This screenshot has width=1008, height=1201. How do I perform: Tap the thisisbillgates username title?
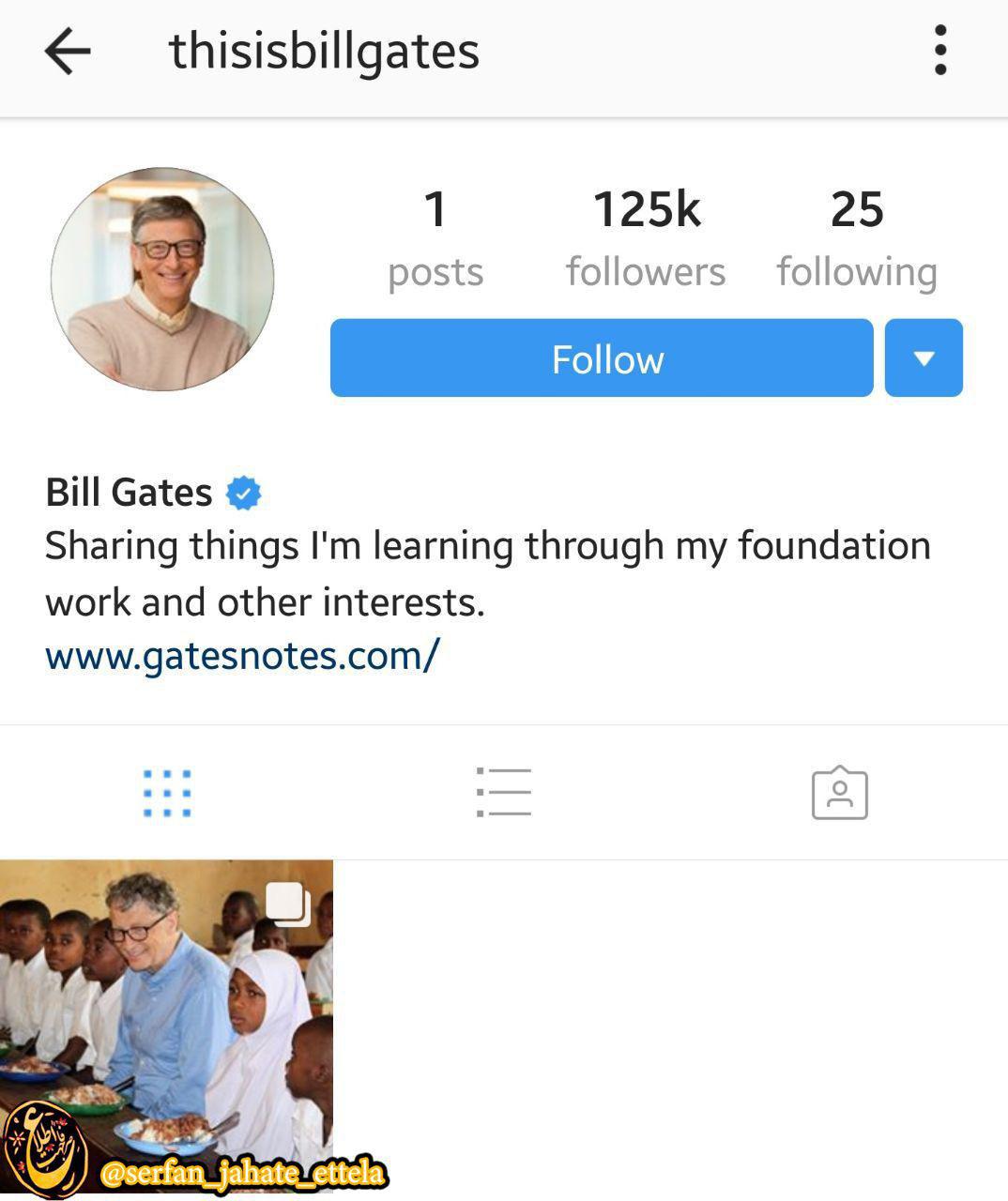(324, 52)
